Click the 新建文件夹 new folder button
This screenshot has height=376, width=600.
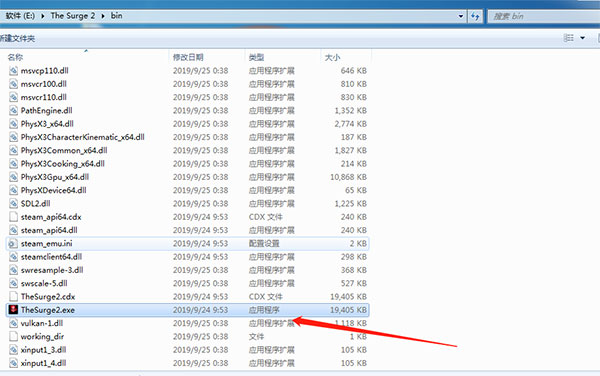pos(17,38)
